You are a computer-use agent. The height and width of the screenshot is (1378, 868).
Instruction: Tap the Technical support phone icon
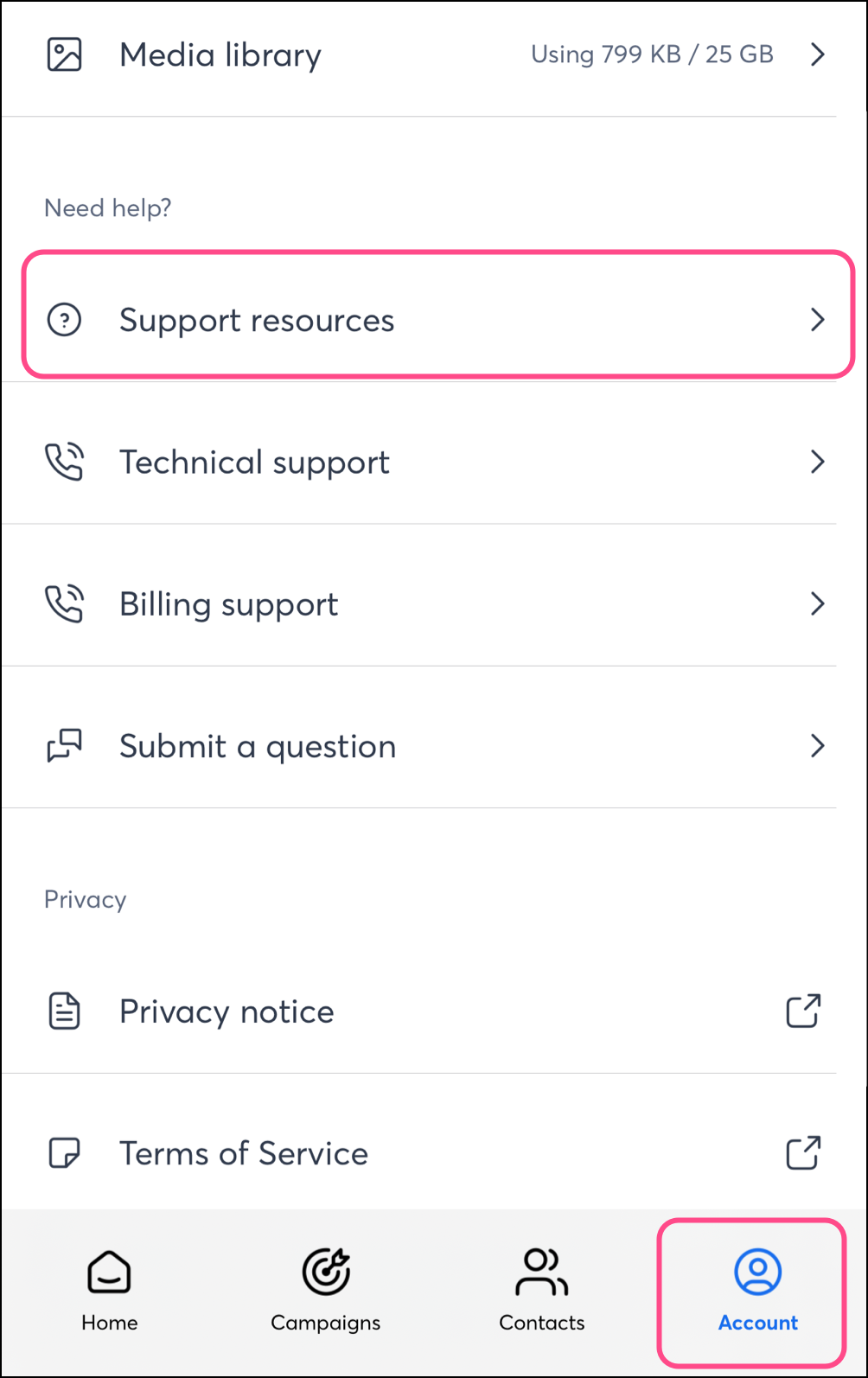click(x=64, y=462)
